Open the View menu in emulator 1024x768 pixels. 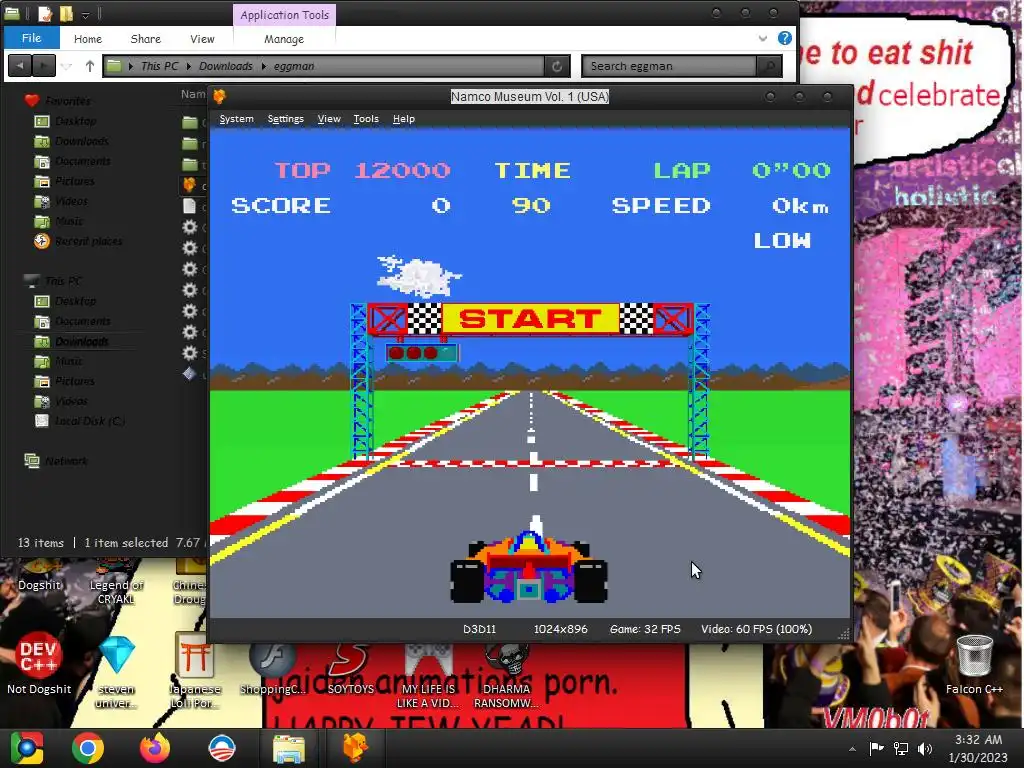click(328, 119)
